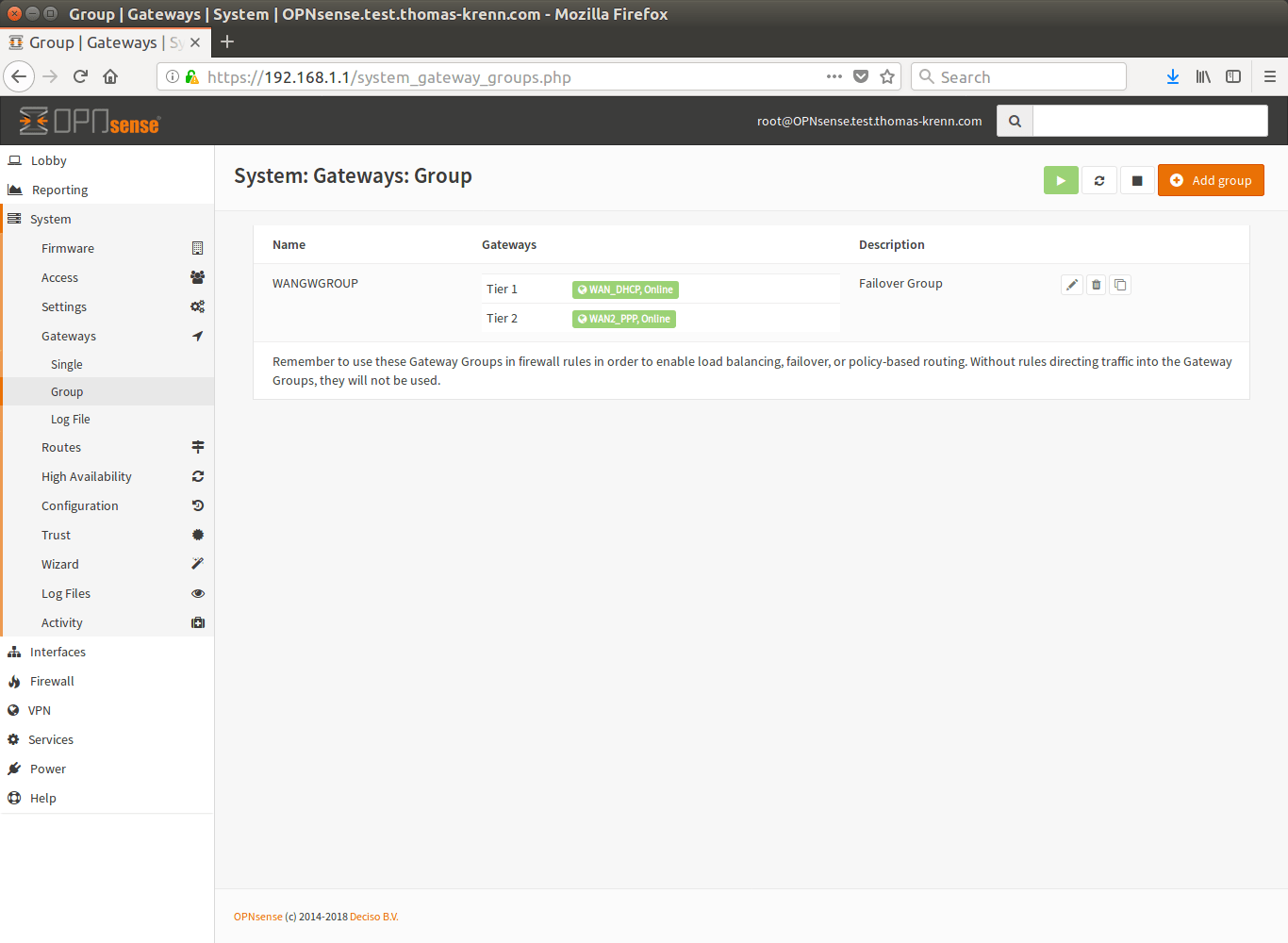This screenshot has width=1288, height=943.
Task: Delete WANGWGROUP using the trash icon
Action: click(x=1096, y=285)
